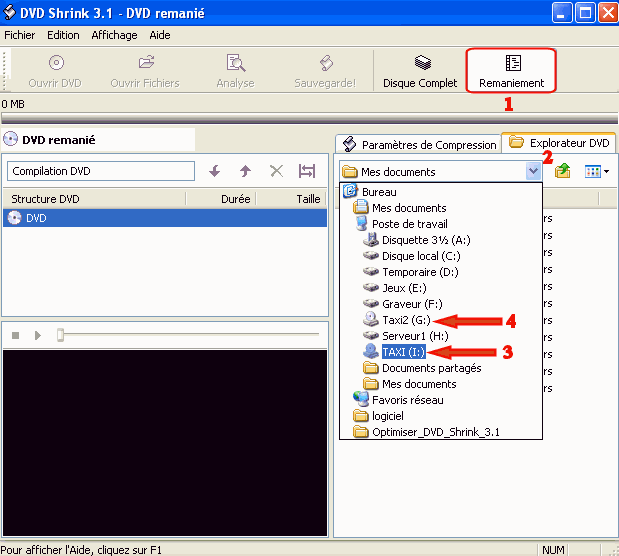Select Mes documents under Bureau
The image size is (619, 556).
[409, 208]
